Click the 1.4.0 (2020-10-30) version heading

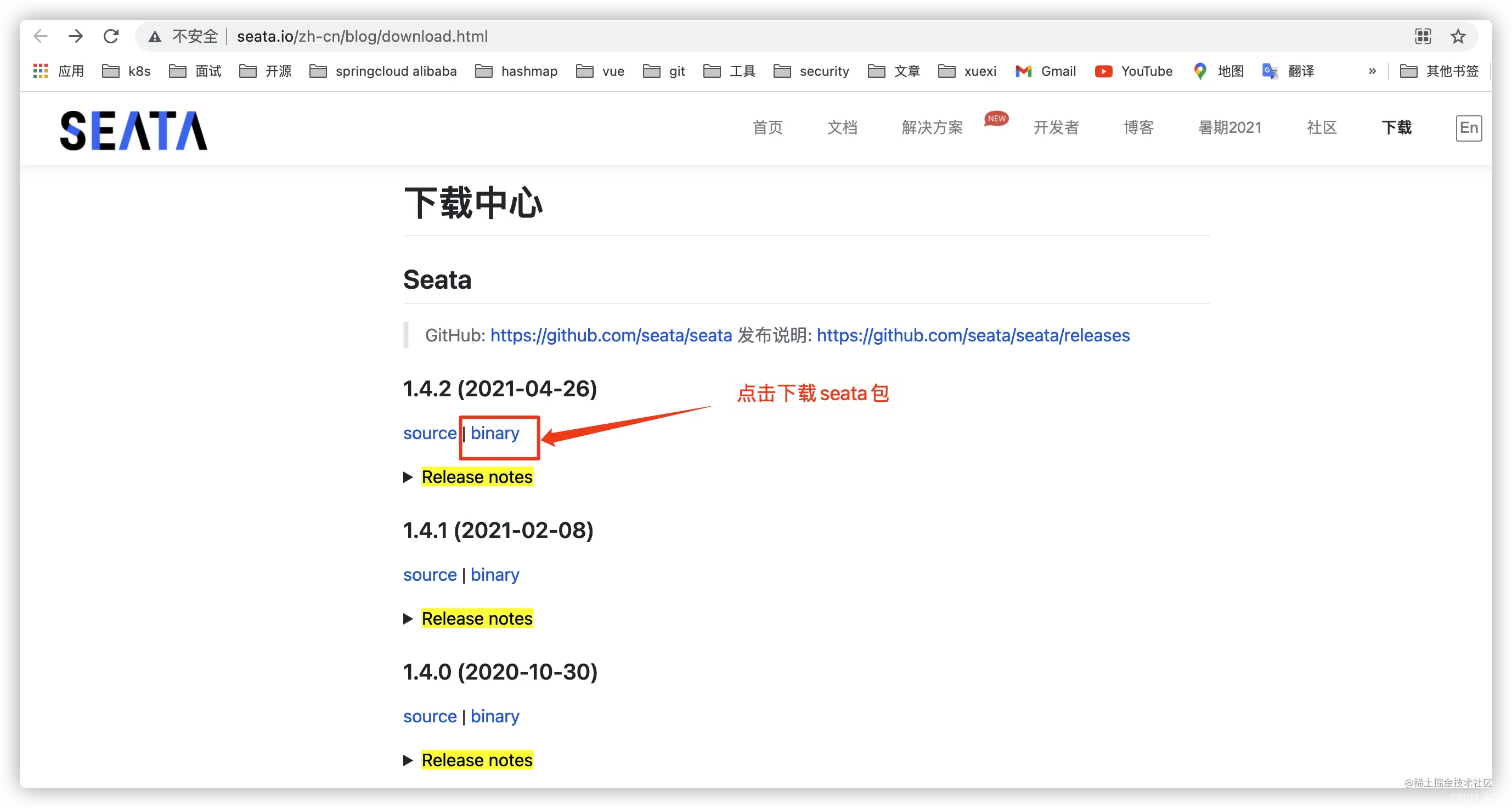[x=500, y=672]
